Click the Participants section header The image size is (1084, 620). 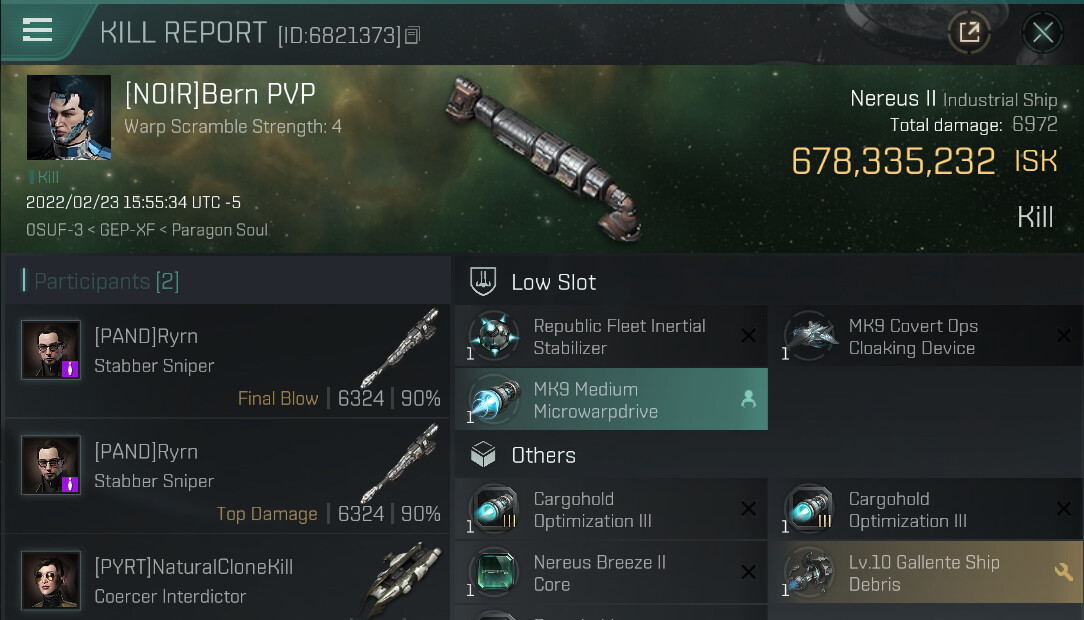pyautogui.click(x=106, y=281)
